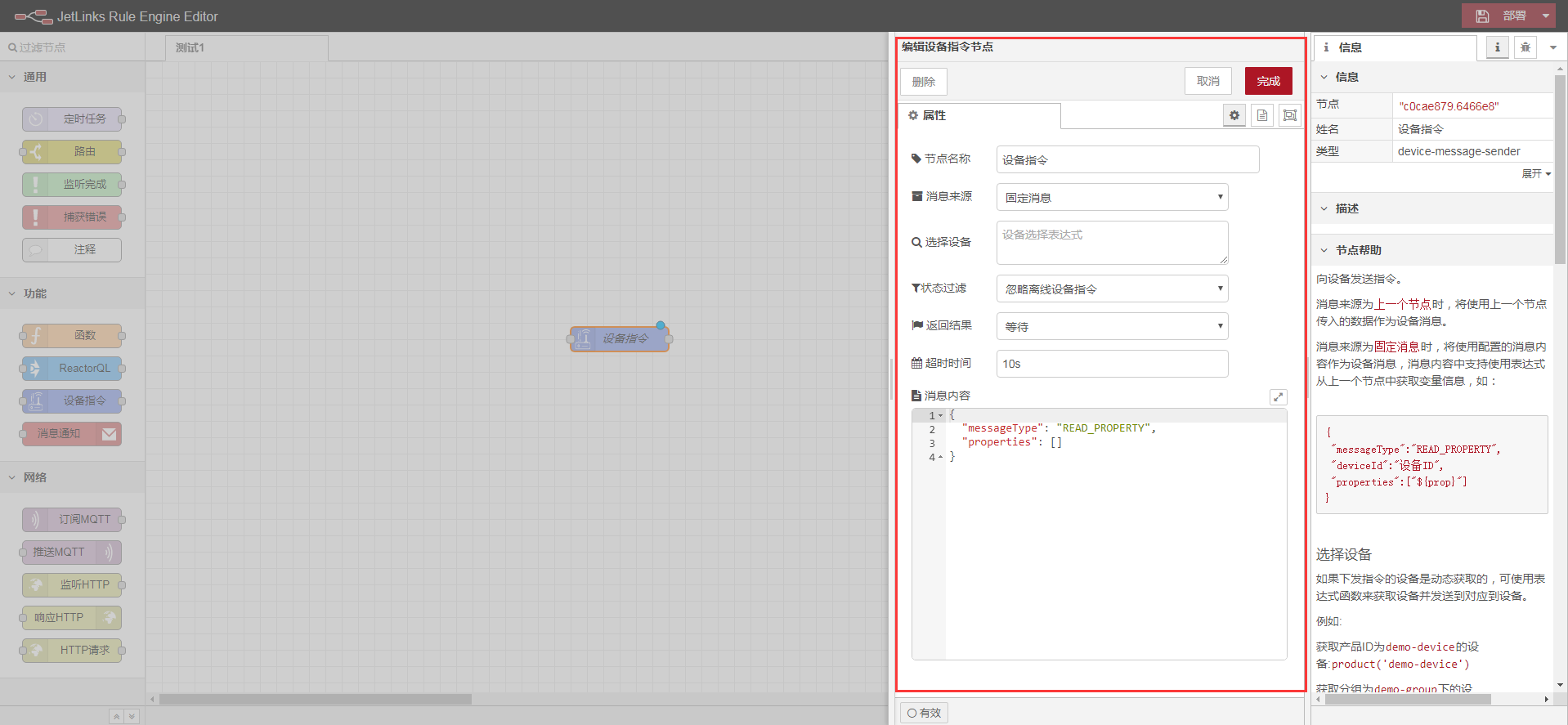Open the debug bug icon tab

click(1525, 47)
